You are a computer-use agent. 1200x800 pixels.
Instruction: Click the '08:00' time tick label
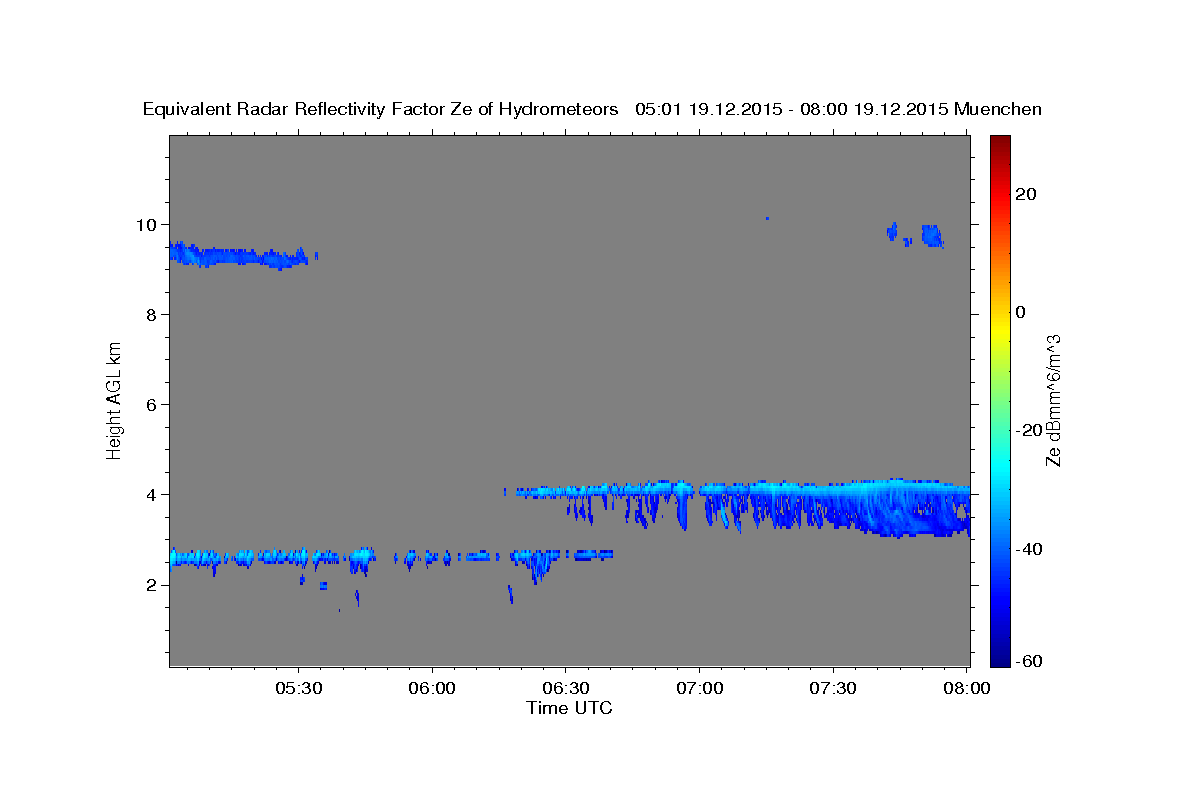point(966,689)
